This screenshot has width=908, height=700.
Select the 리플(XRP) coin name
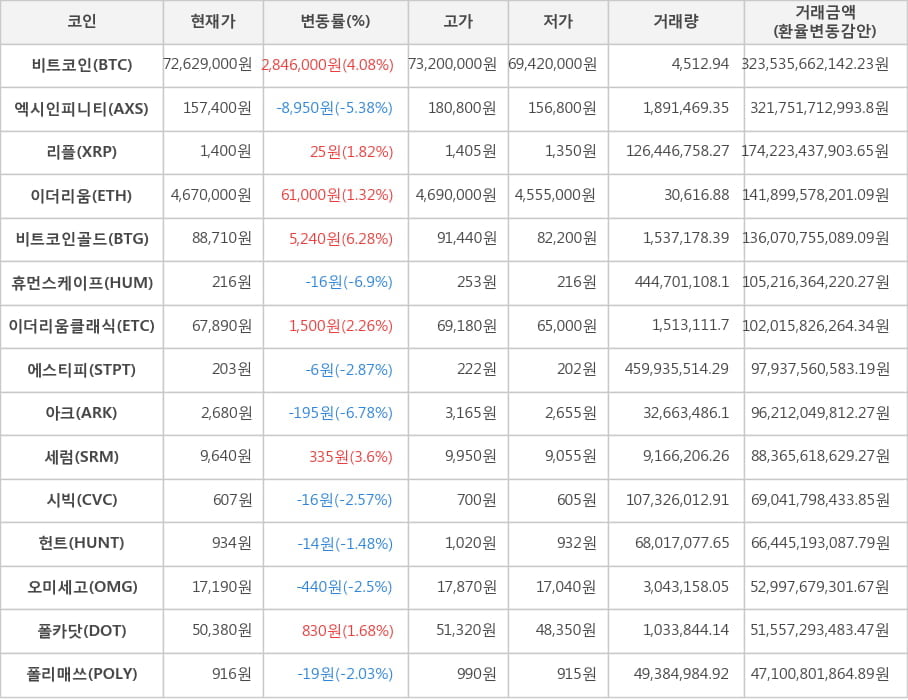pos(82,152)
